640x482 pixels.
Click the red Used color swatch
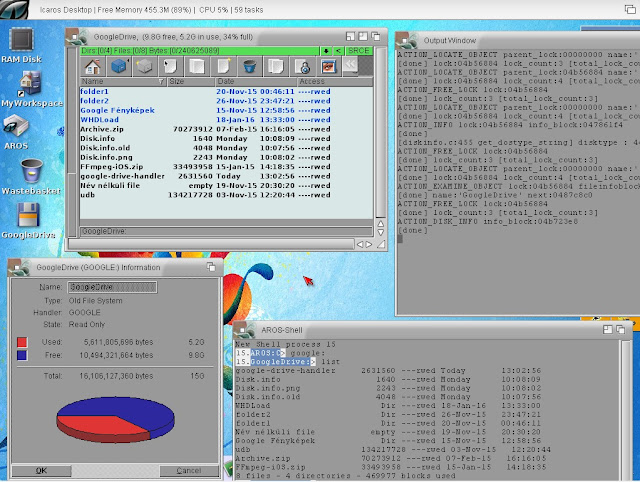tap(22, 342)
